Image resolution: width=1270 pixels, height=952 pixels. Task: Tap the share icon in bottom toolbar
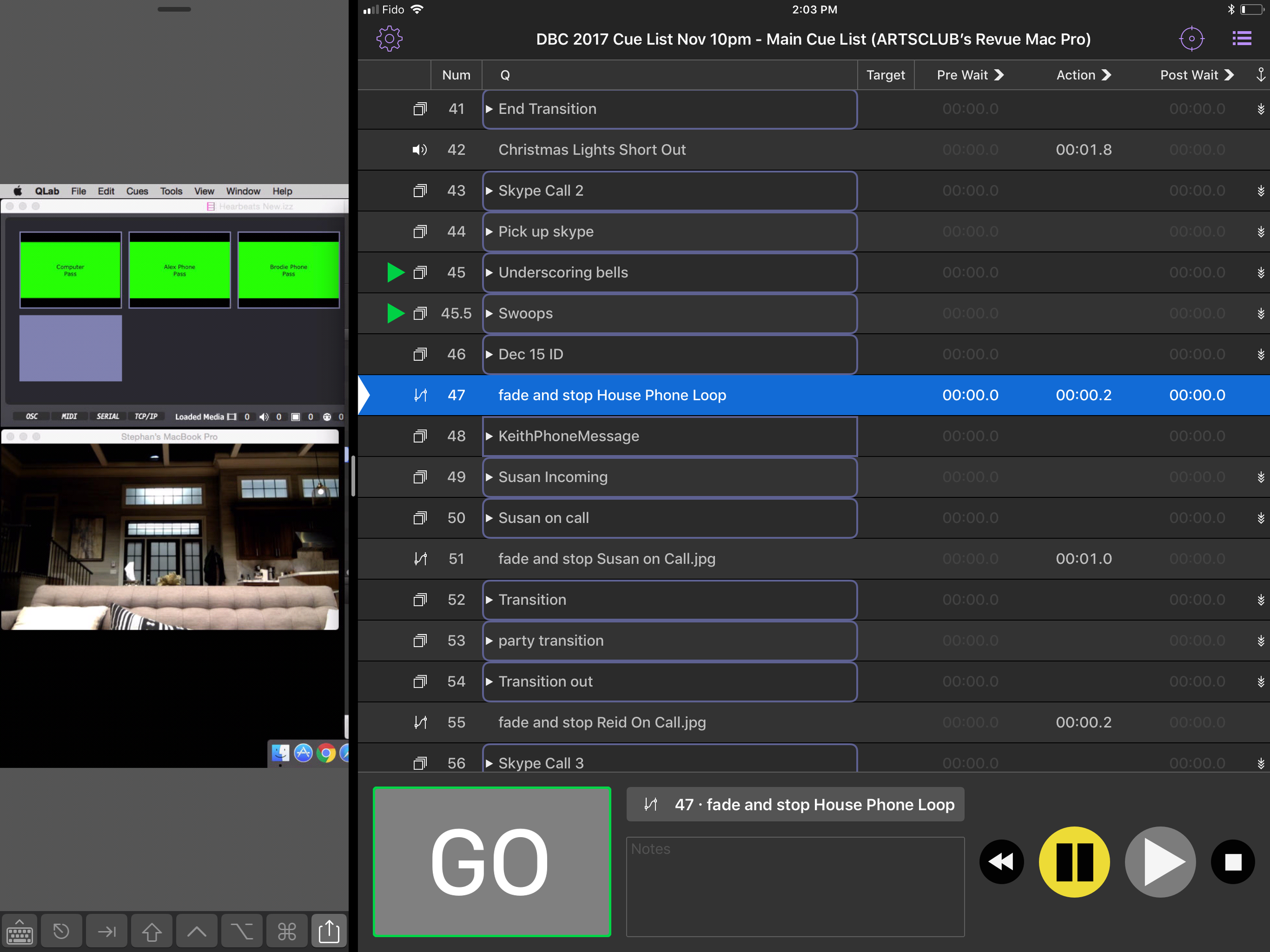(329, 931)
